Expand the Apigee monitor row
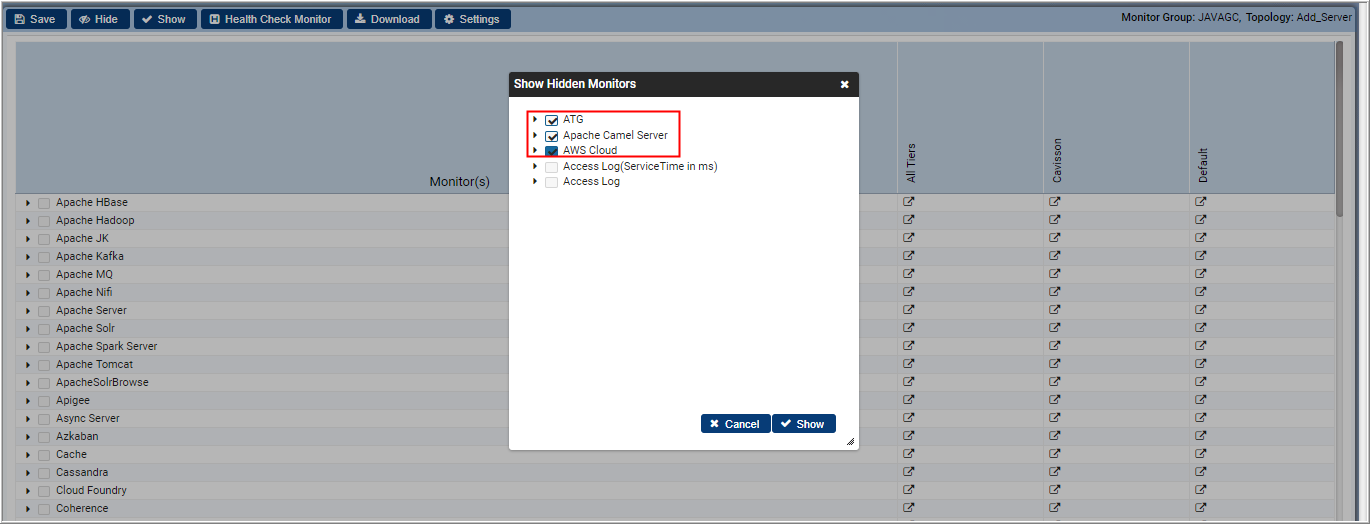Screen dimensions: 1370x524 [28, 400]
